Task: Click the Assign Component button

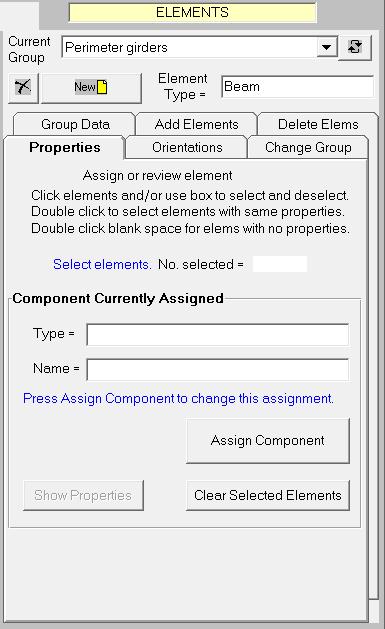Action: coord(268,440)
